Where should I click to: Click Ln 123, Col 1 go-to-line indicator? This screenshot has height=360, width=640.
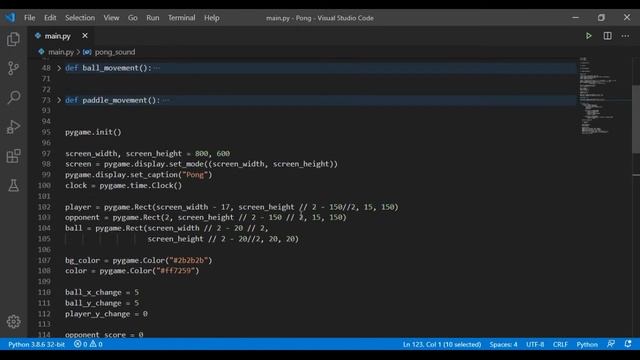coord(442,344)
